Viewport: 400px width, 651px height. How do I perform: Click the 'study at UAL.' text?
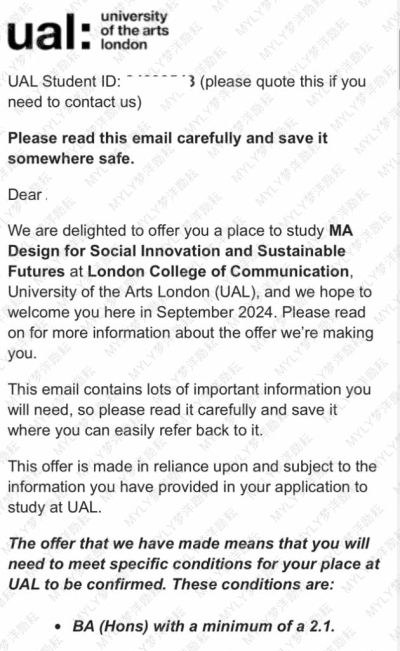click(54, 507)
